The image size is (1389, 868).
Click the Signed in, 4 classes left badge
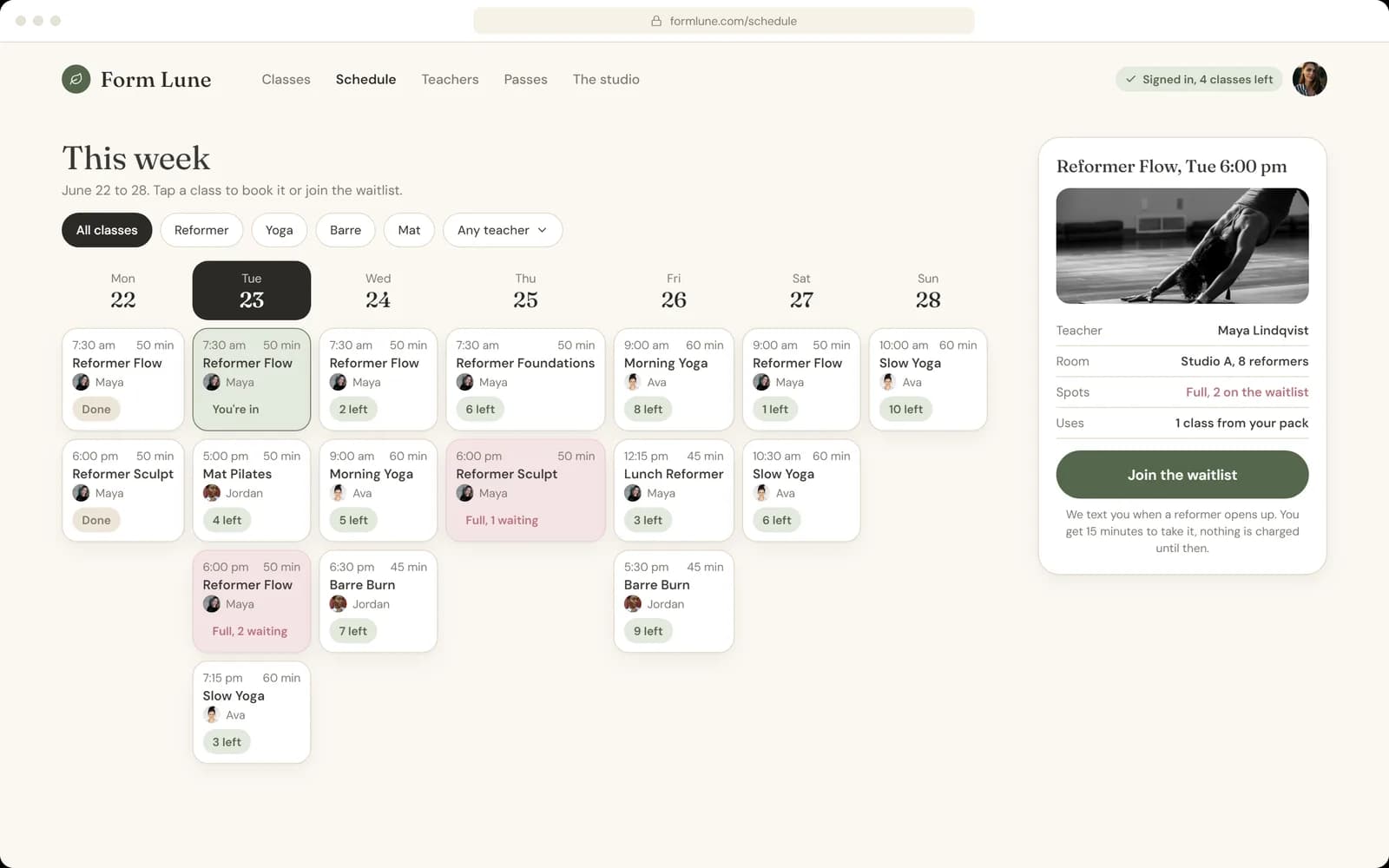tap(1199, 79)
